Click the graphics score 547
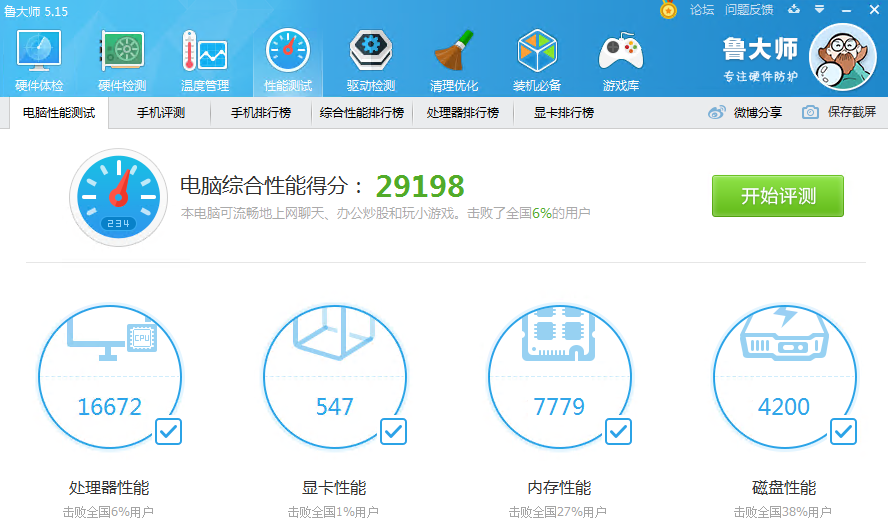The image size is (888, 528). [335, 407]
